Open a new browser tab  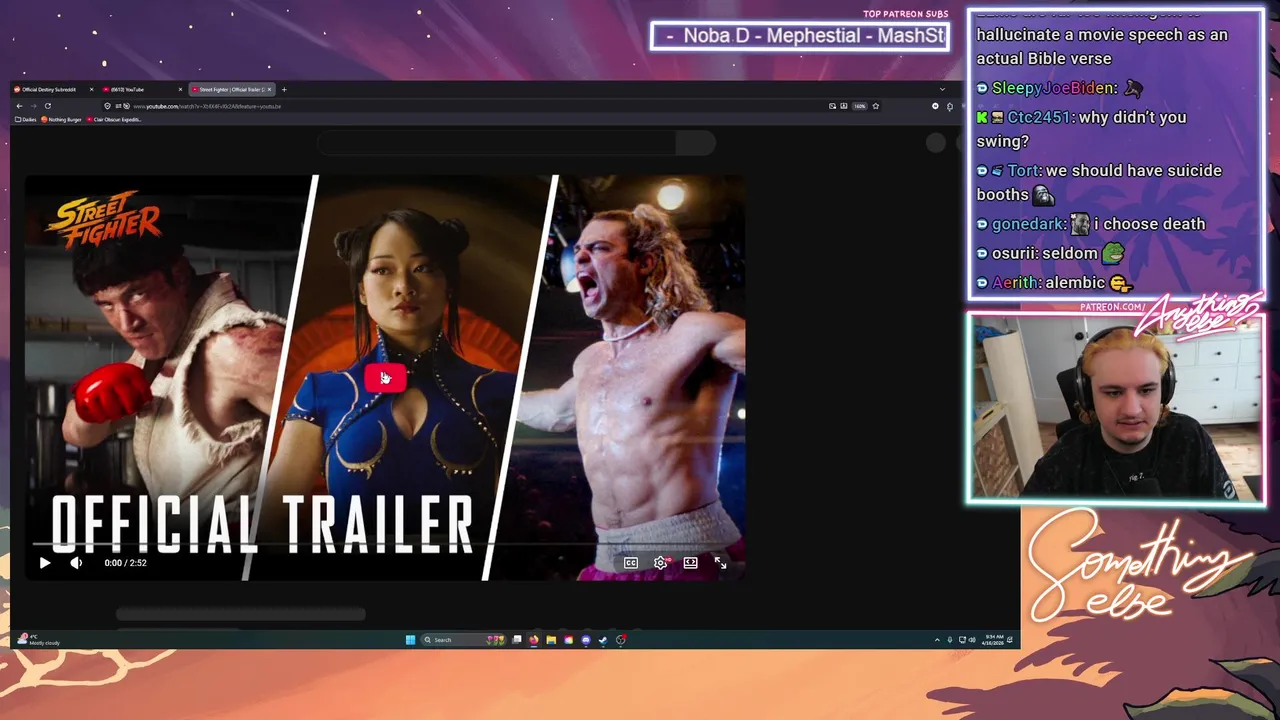point(284,89)
